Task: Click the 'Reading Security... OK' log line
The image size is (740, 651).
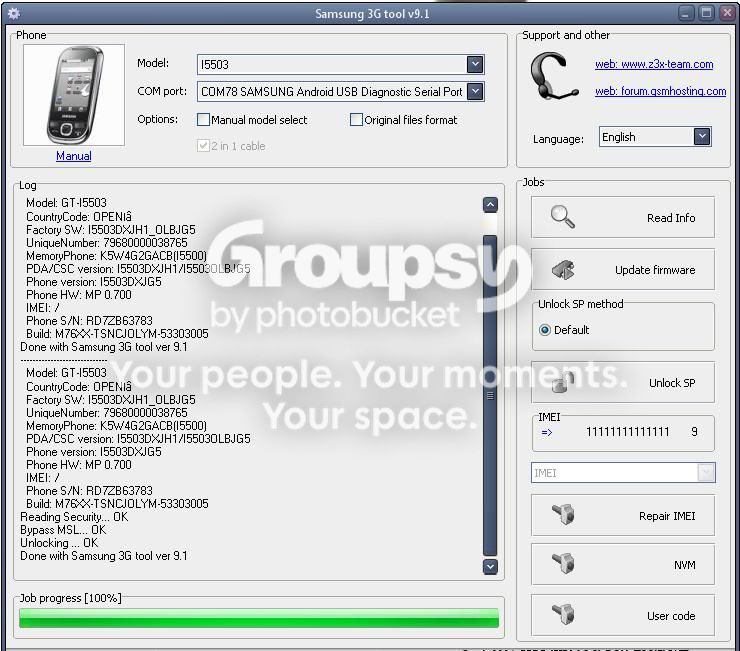Action: pyautogui.click(x=74, y=516)
